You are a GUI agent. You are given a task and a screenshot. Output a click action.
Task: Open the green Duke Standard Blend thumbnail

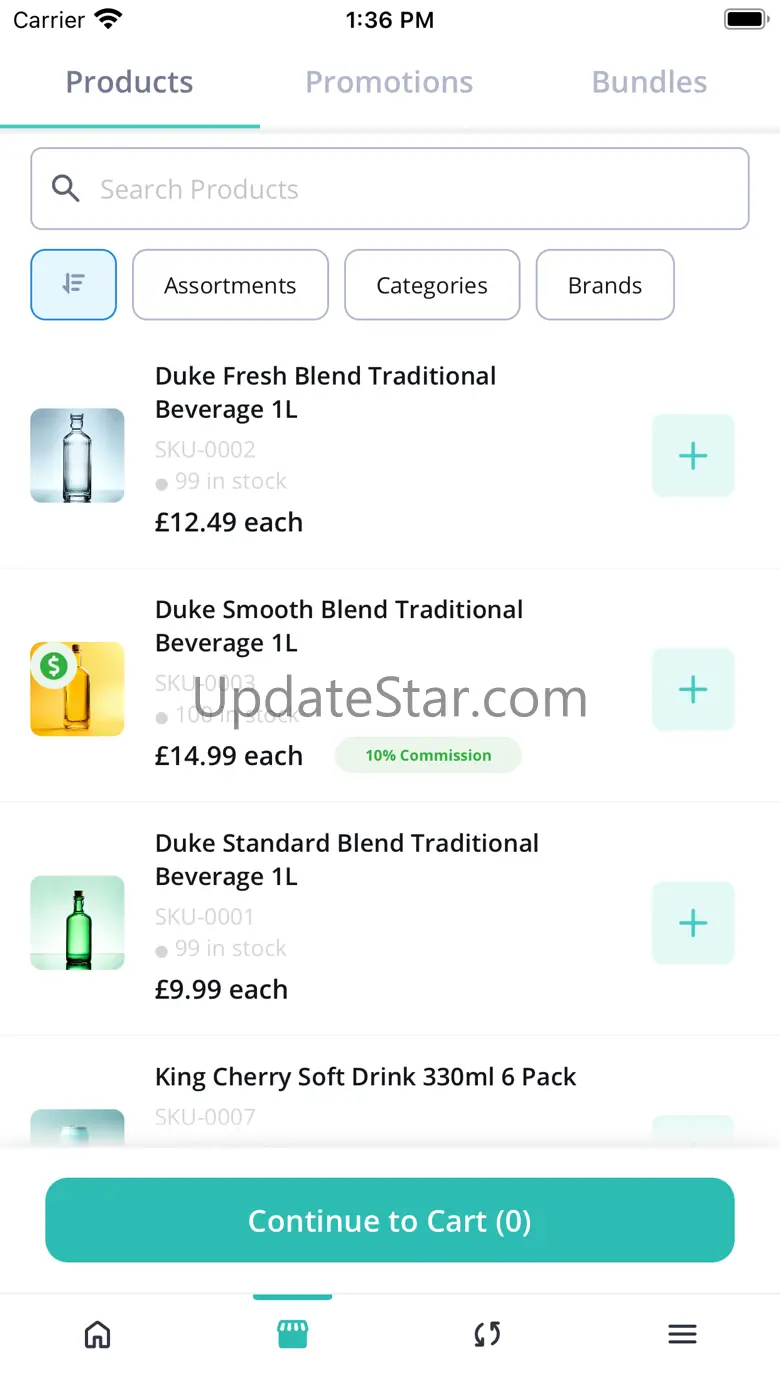click(77, 922)
